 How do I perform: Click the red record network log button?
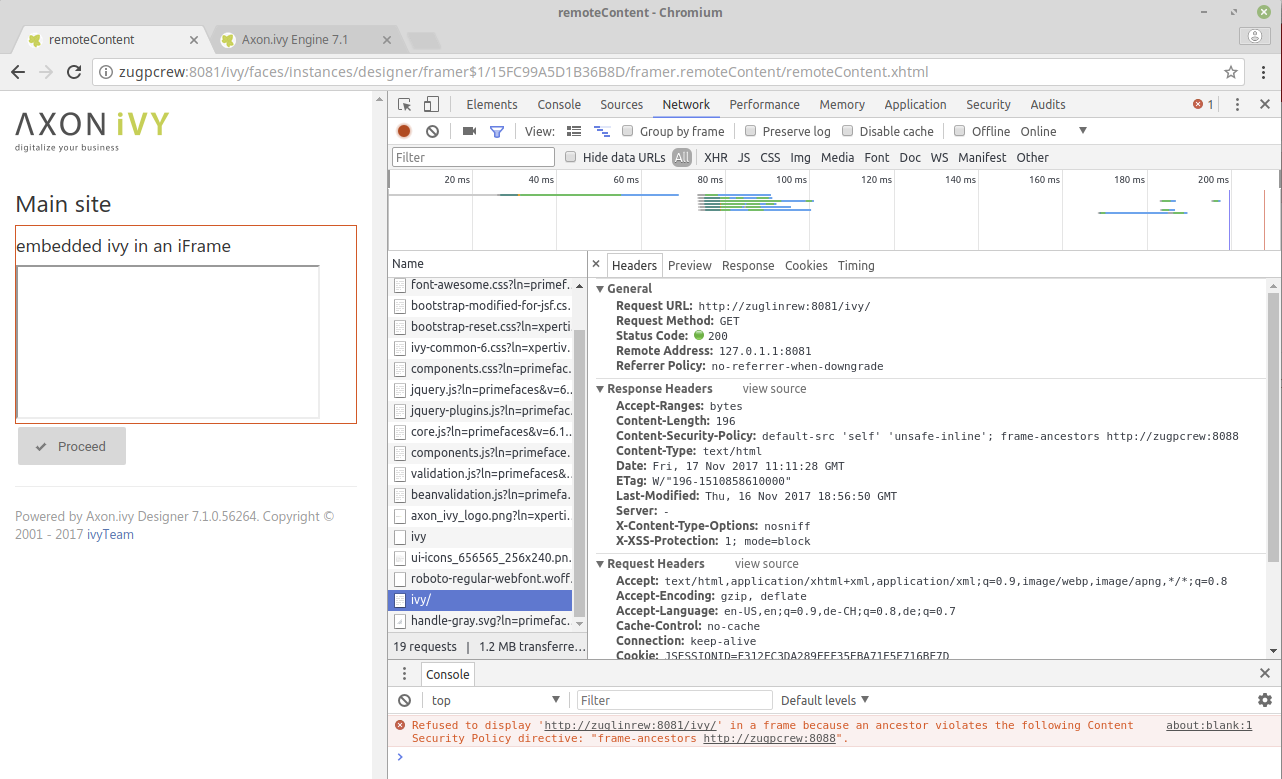click(x=404, y=131)
